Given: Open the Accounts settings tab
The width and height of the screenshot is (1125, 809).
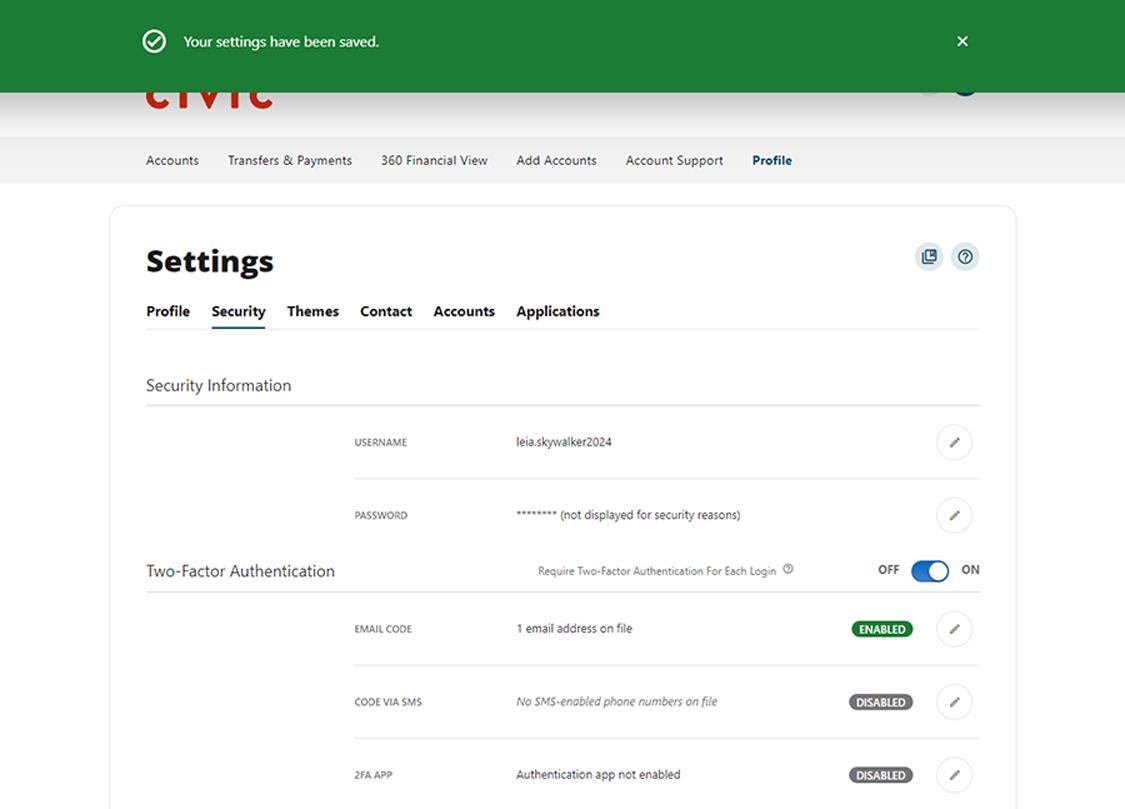Looking at the screenshot, I should click(464, 311).
